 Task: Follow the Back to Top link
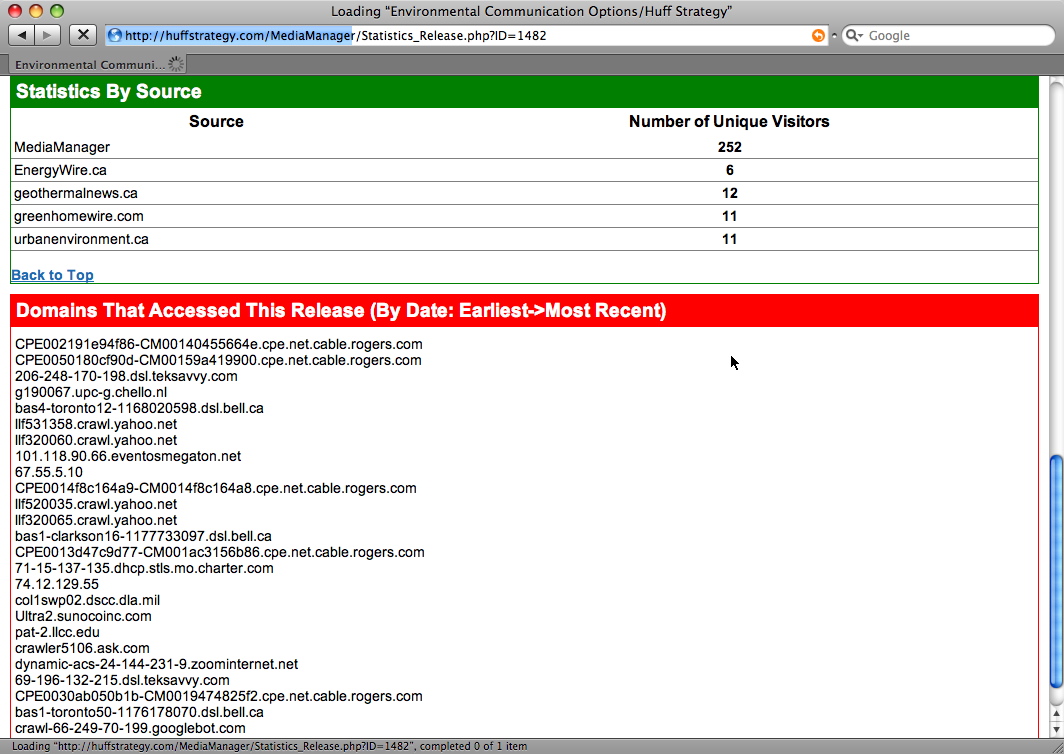click(52, 275)
